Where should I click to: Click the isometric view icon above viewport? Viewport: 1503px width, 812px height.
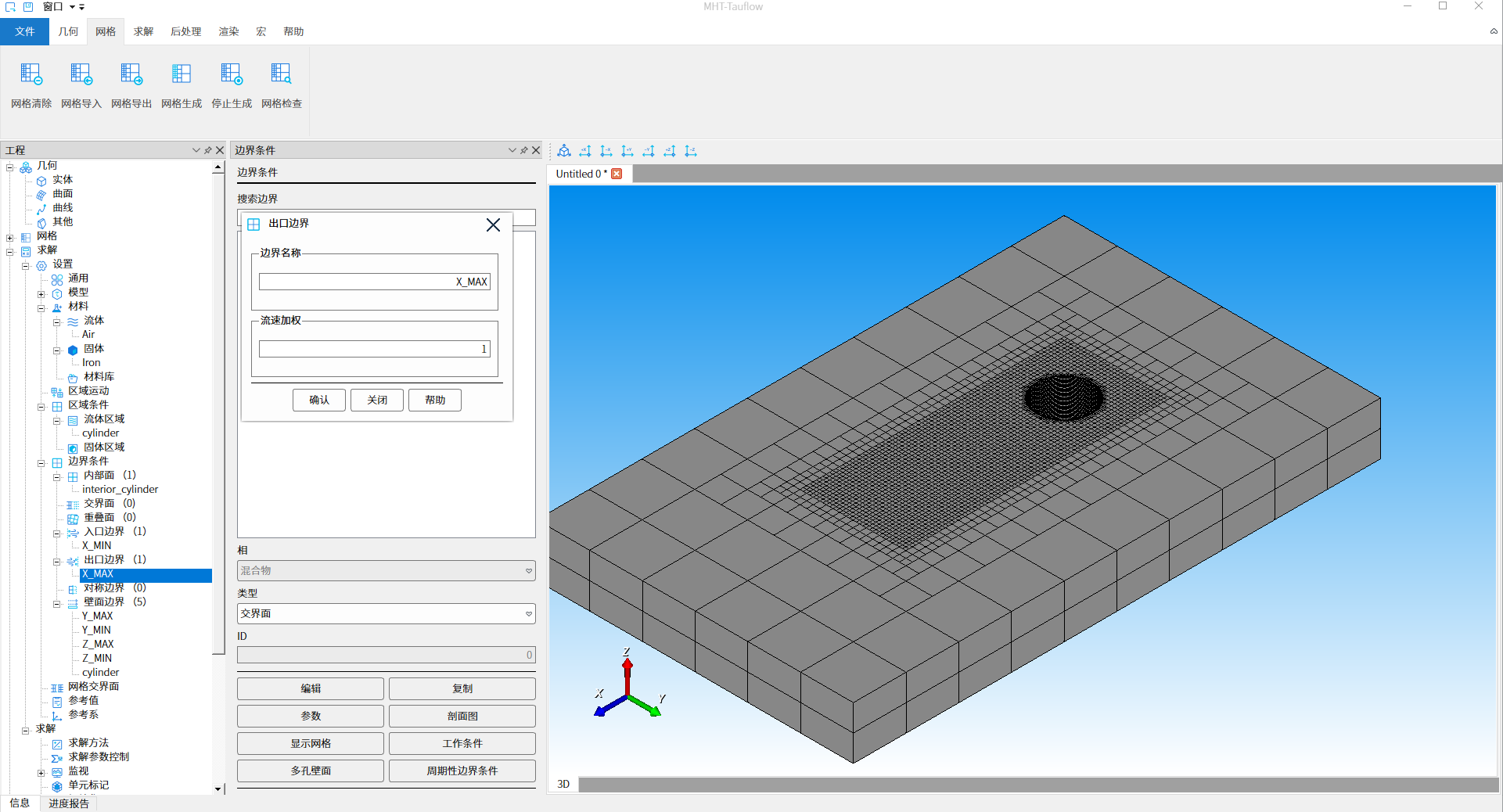pyautogui.click(x=564, y=151)
